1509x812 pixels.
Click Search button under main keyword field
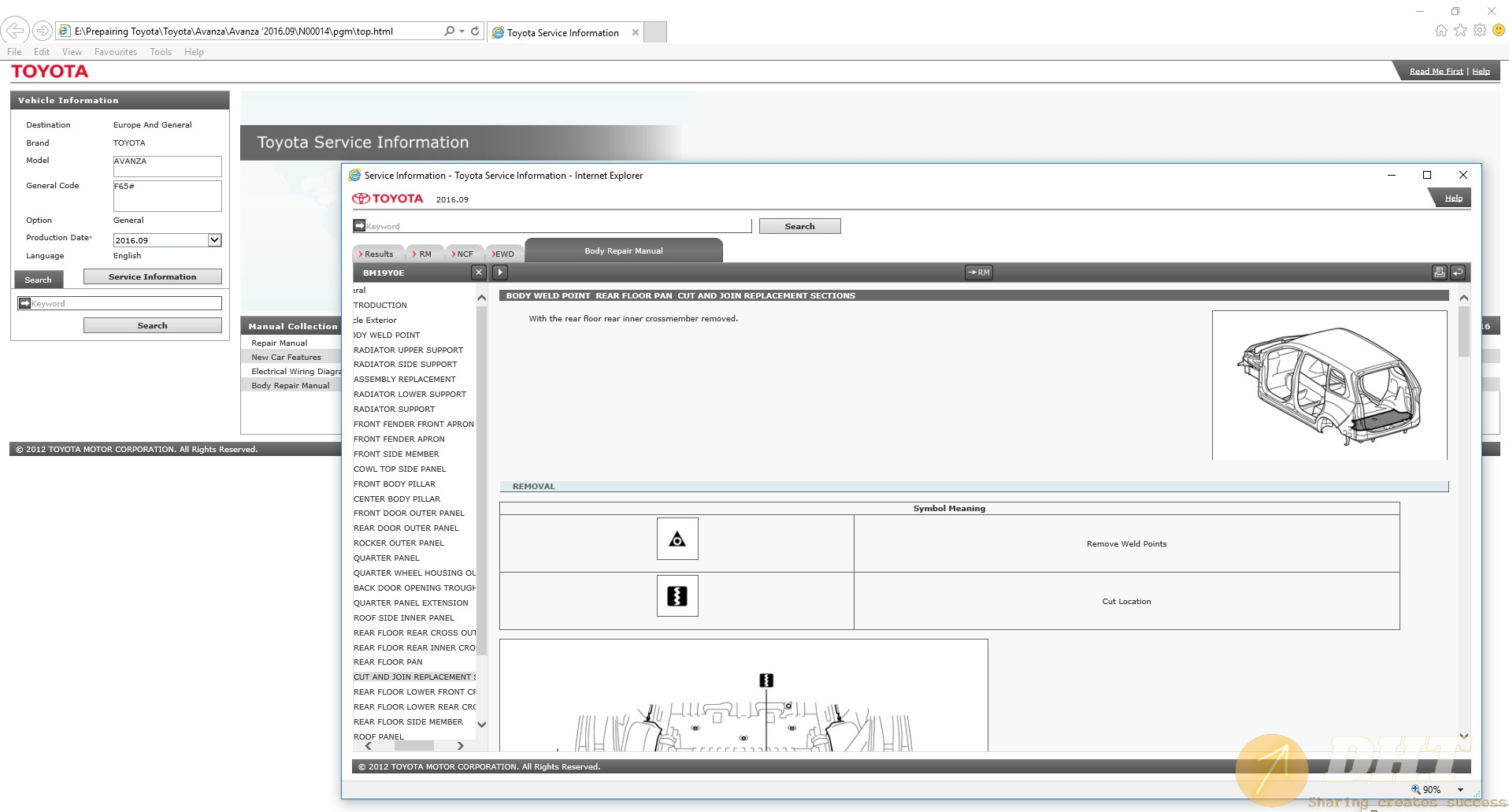(x=153, y=325)
